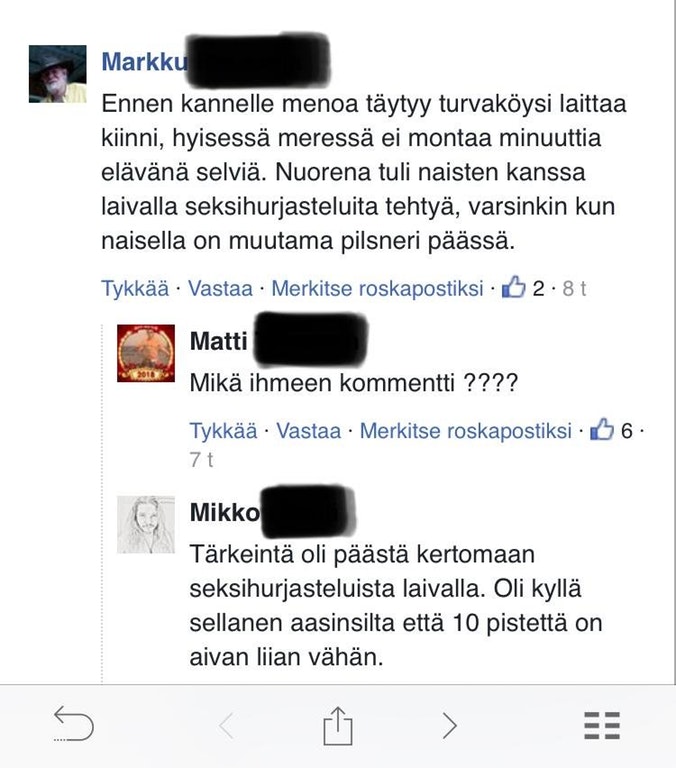This screenshot has width=676, height=768.
Task: Mark Markku's comment as spam
Action: (377, 288)
